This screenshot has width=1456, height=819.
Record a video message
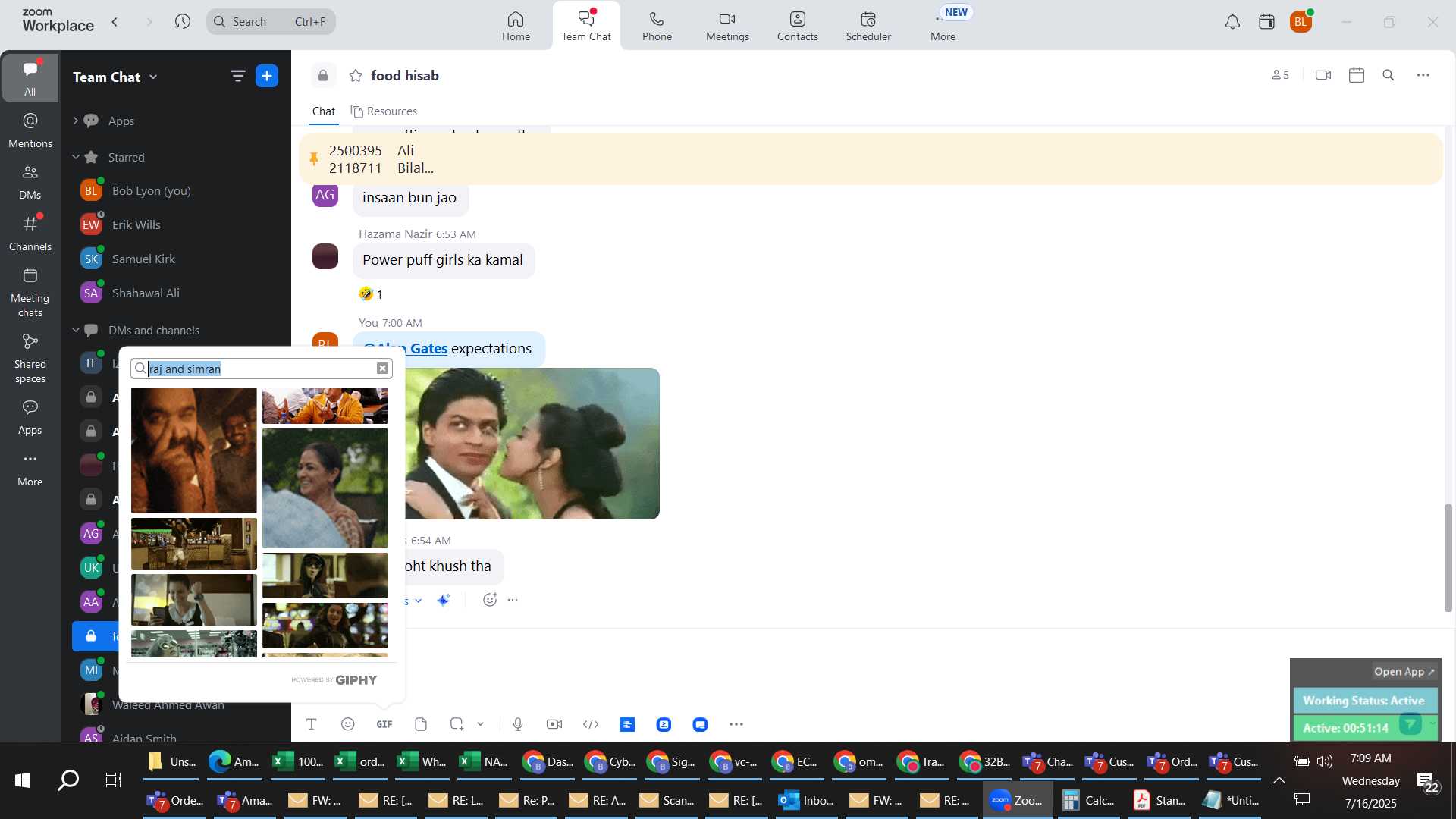(x=554, y=724)
